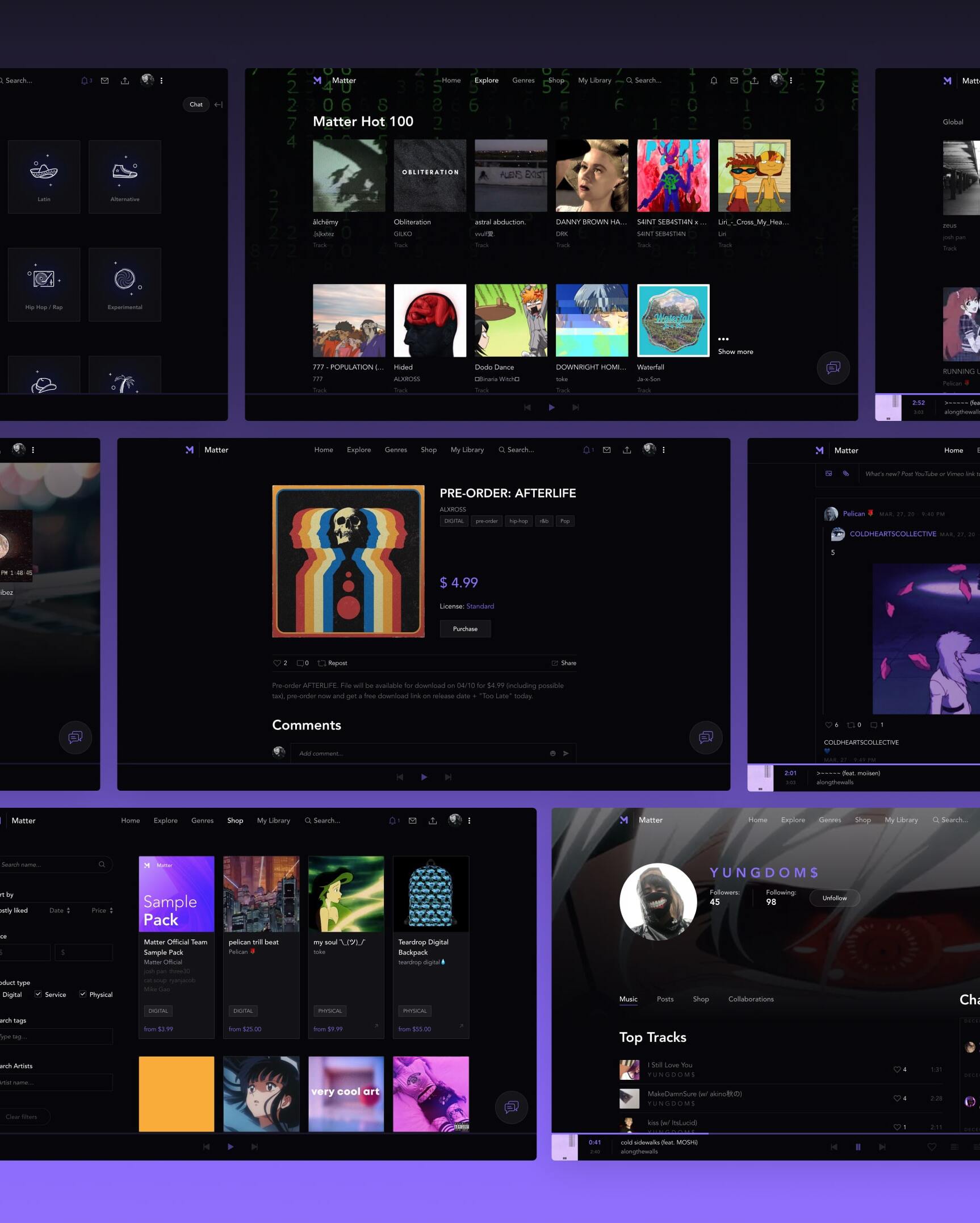Open the Explore menu in the navigation bar
Viewport: 980px width, 1223px height.
(x=358, y=449)
